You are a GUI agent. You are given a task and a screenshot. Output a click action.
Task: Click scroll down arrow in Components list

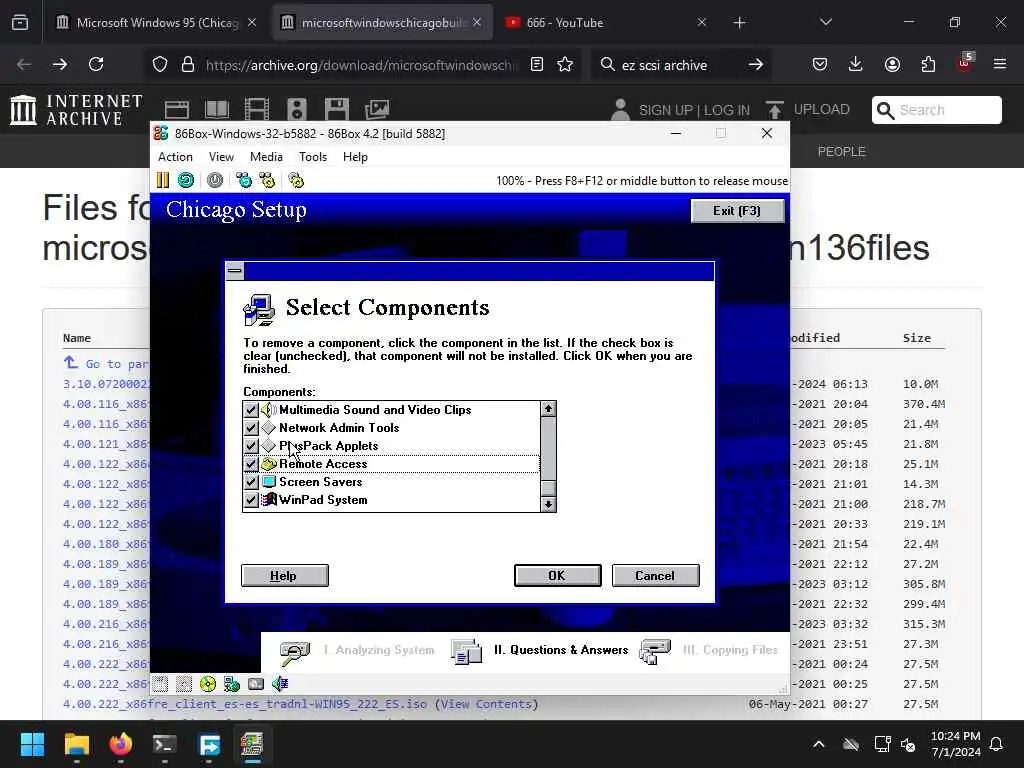[x=548, y=504]
